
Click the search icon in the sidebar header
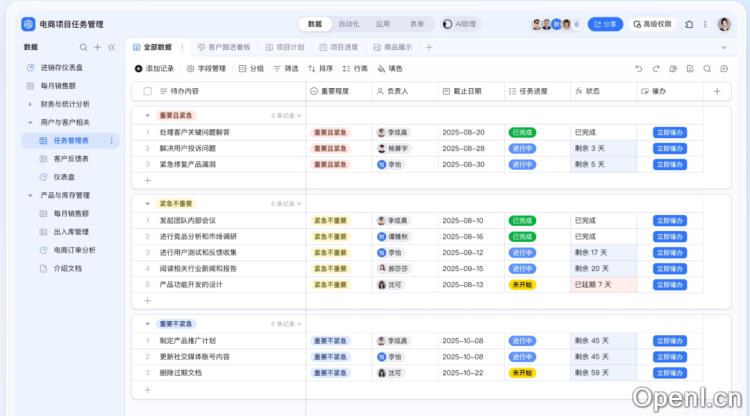[x=82, y=47]
